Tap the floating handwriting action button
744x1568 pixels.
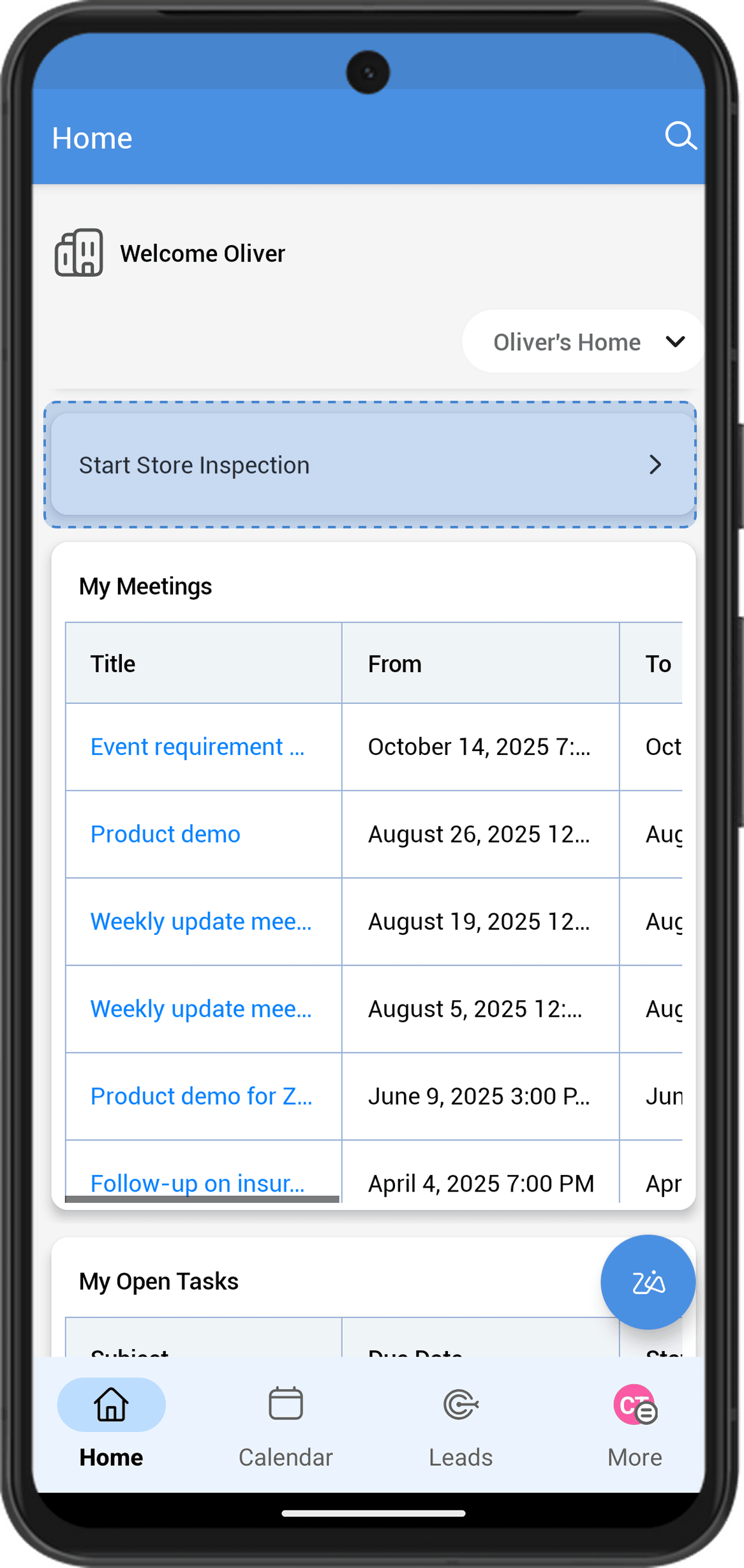pyautogui.click(x=648, y=1281)
